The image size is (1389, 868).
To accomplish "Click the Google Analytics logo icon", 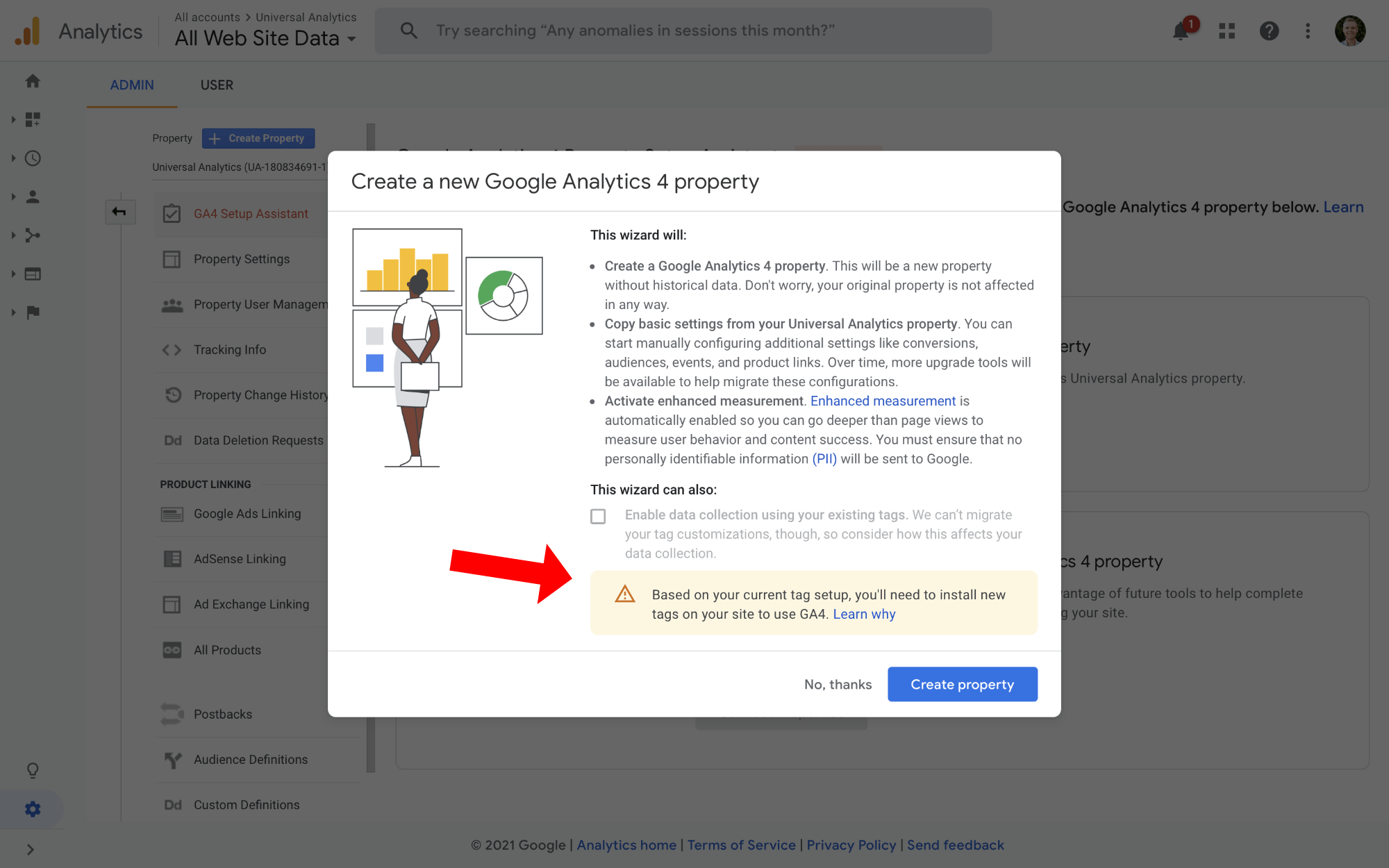I will click(x=28, y=31).
